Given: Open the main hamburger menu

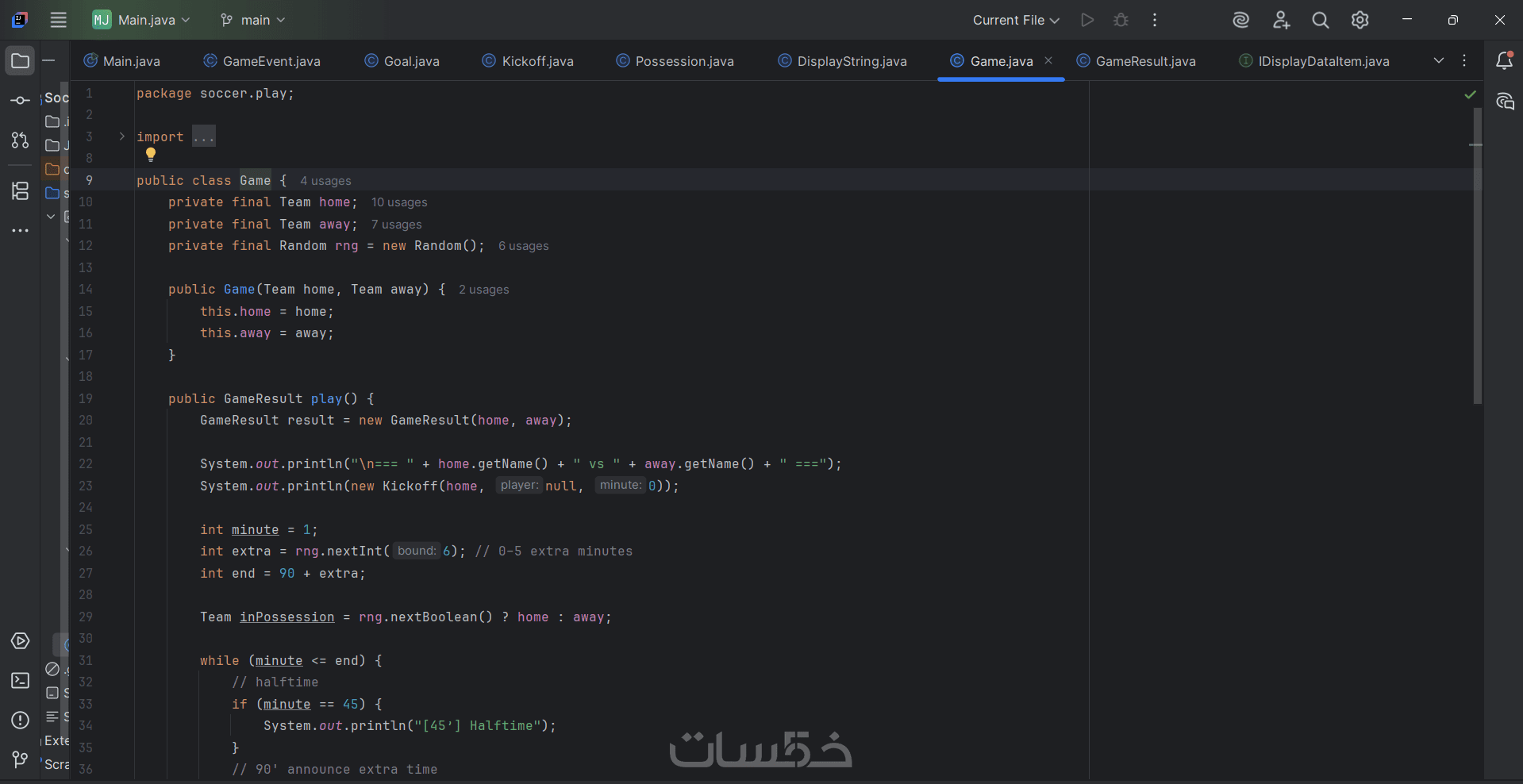Looking at the screenshot, I should tap(59, 20).
